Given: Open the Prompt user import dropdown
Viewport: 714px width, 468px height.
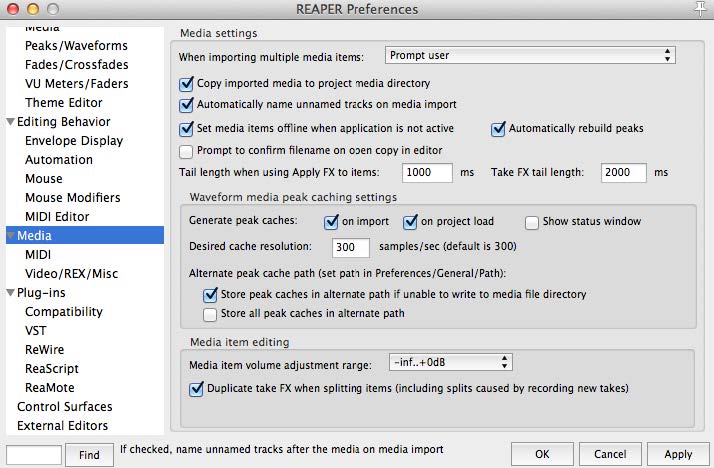Looking at the screenshot, I should pos(530,56).
